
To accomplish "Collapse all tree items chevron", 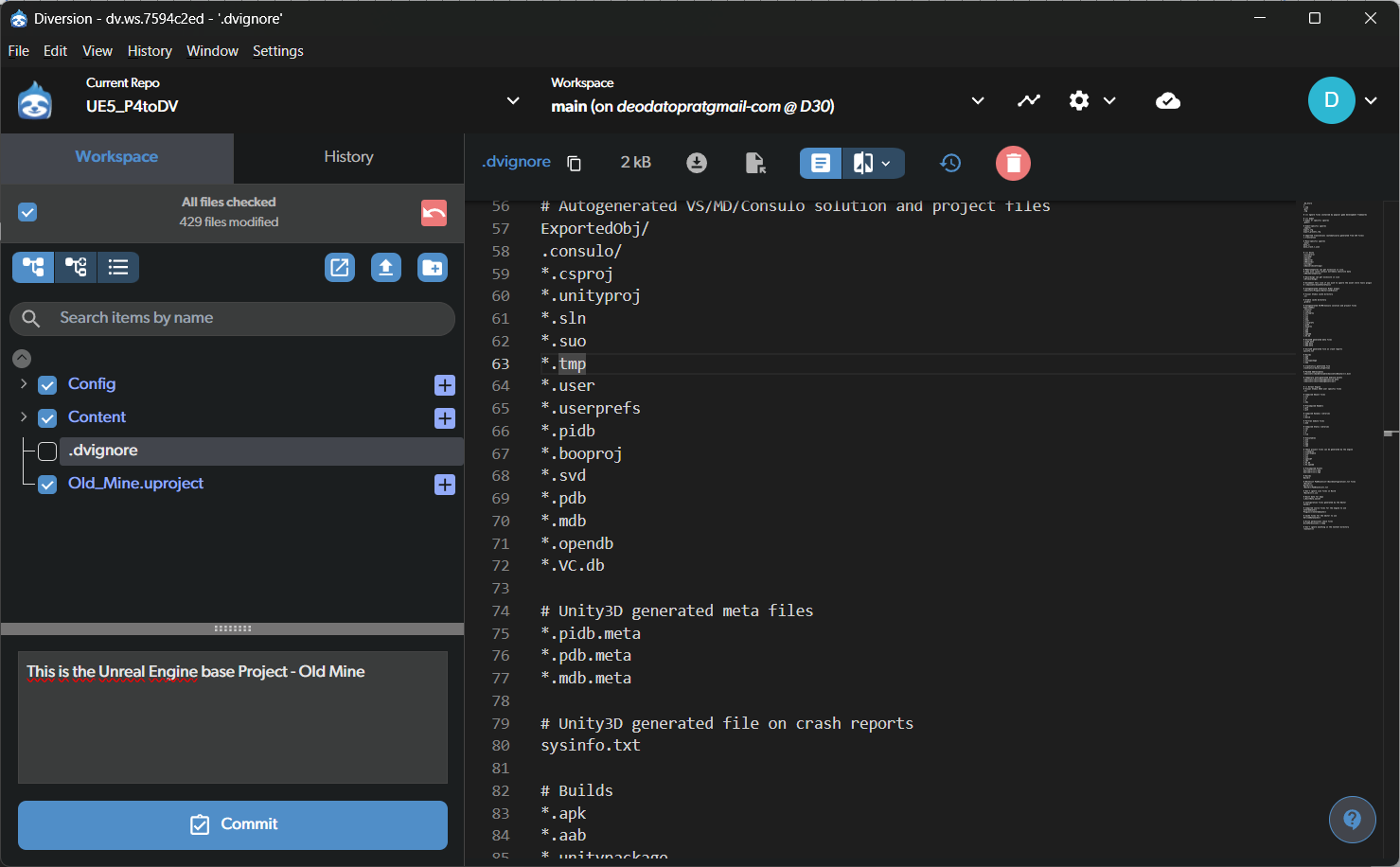I will (x=22, y=359).
